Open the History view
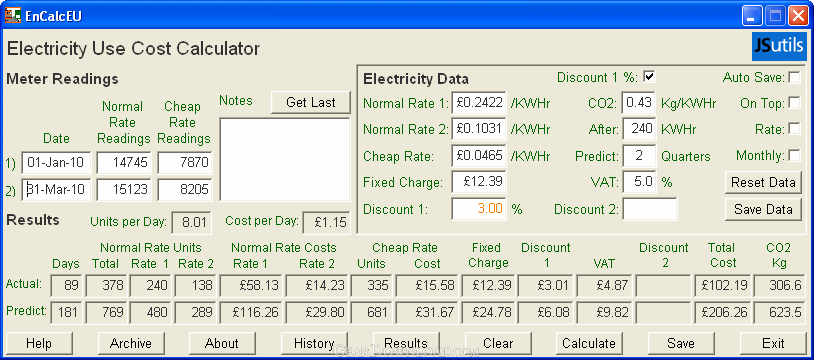814x360 pixels. [x=314, y=343]
